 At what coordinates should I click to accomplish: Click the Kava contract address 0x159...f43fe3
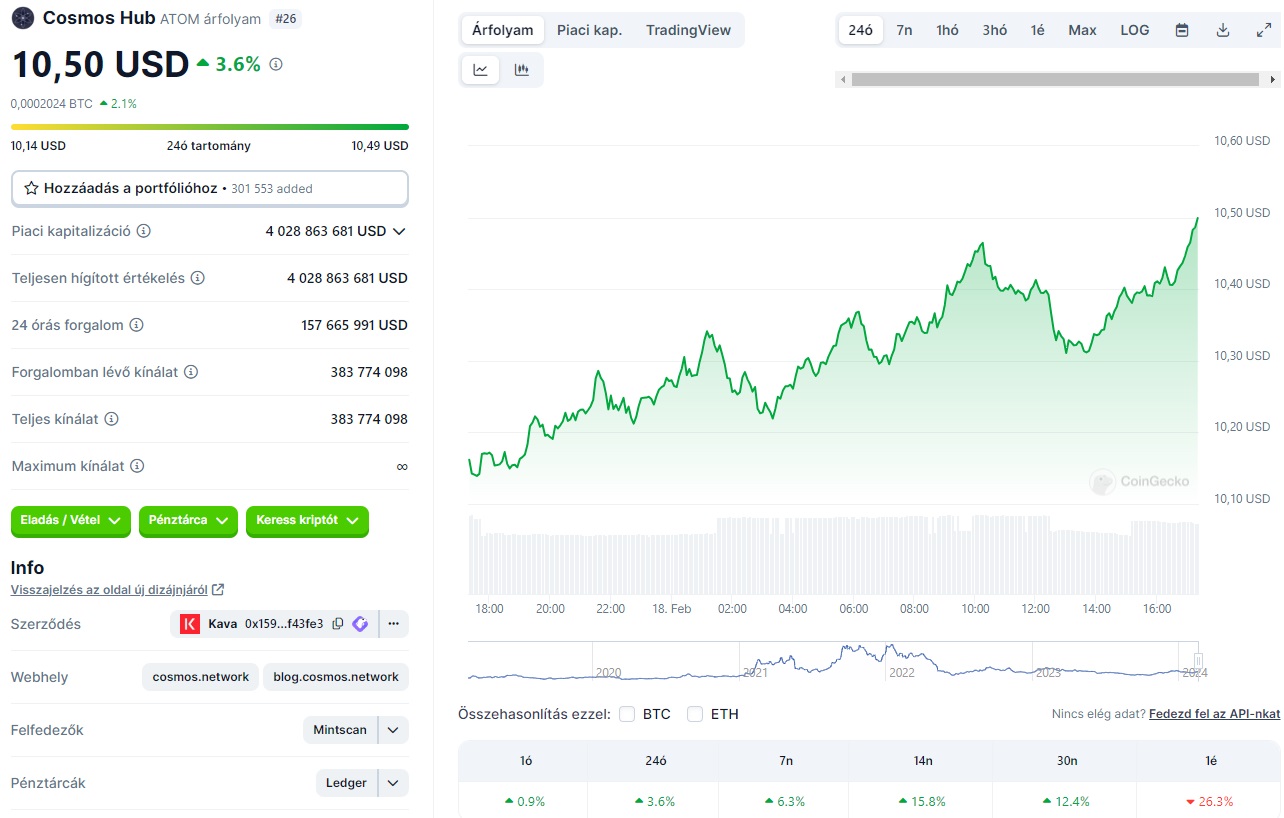284,624
